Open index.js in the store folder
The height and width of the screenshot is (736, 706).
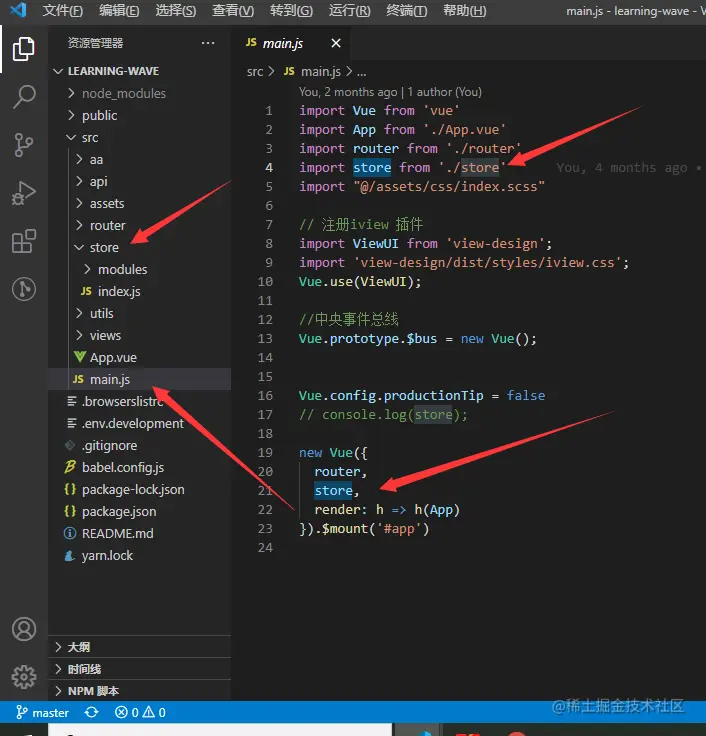coord(139,291)
